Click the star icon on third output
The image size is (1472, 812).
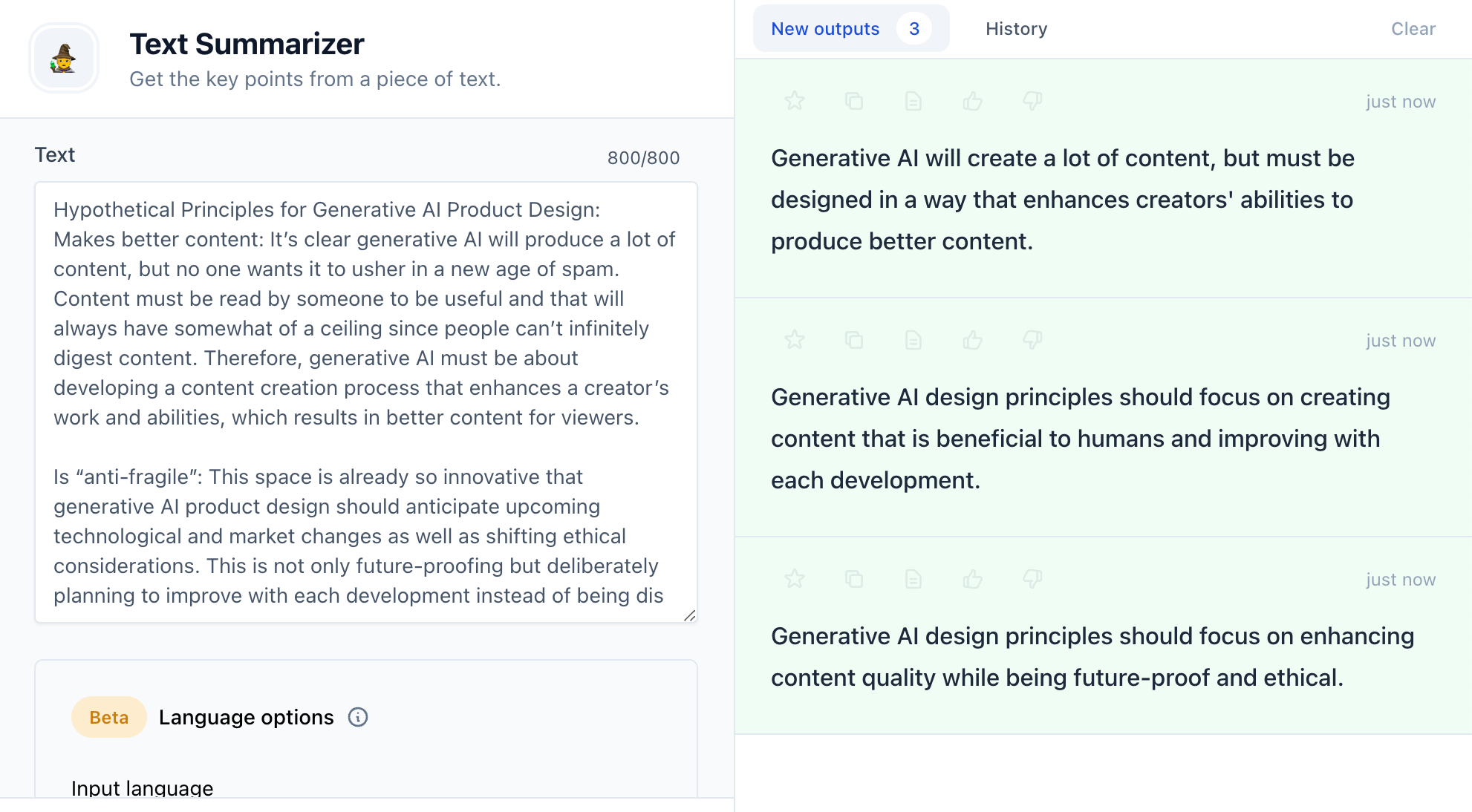coord(794,579)
